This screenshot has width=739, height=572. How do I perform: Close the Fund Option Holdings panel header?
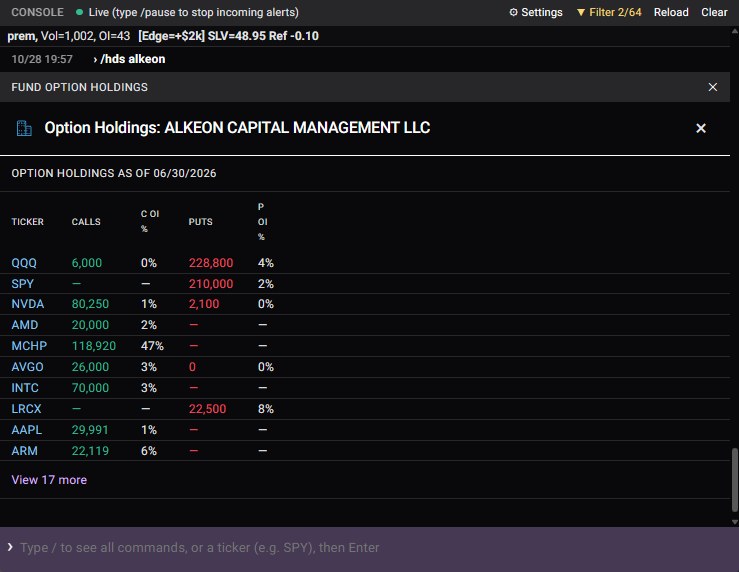(x=713, y=87)
